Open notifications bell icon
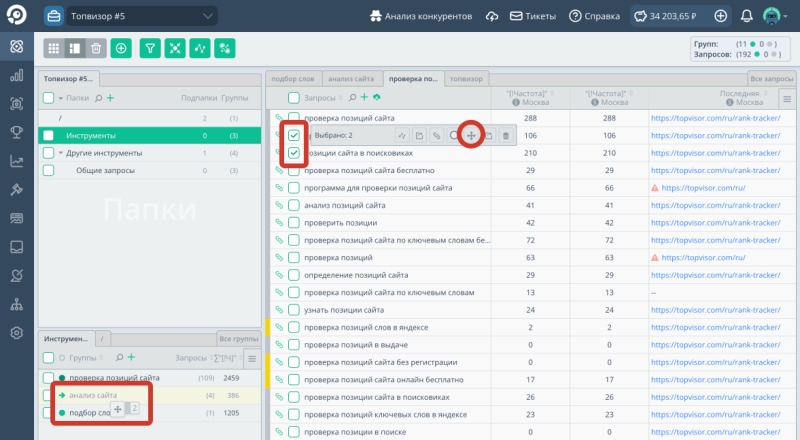Image resolution: width=800 pixels, height=440 pixels. (747, 16)
